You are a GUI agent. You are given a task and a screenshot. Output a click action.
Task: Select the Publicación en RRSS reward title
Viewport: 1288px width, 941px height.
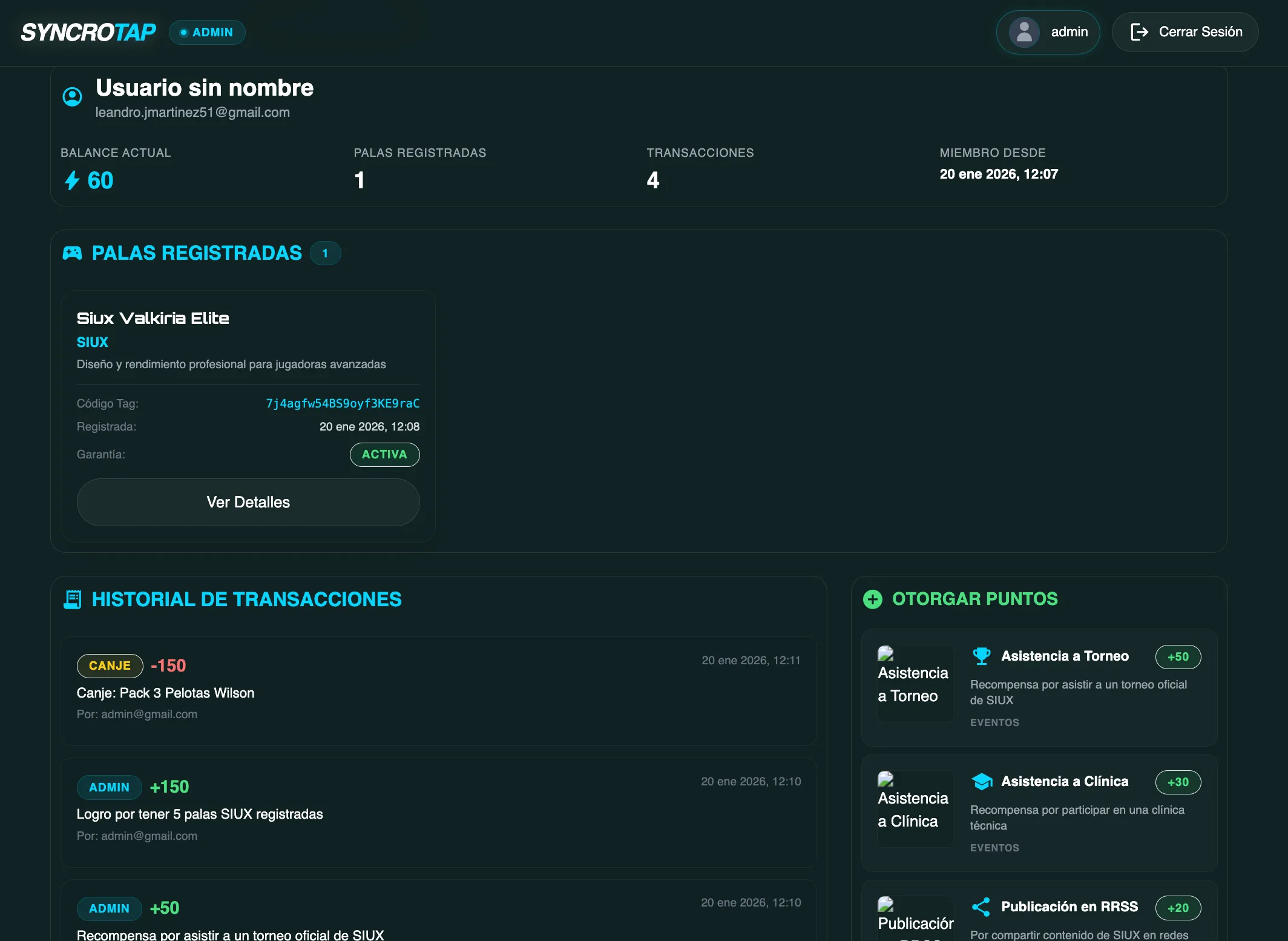click(x=1069, y=906)
